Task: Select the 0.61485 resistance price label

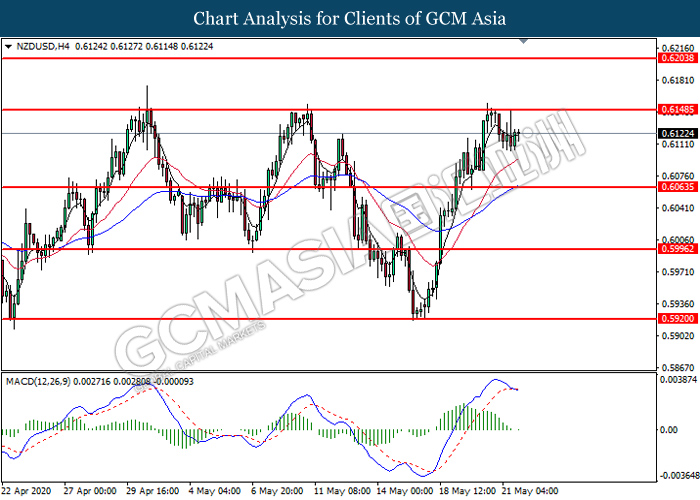Action: point(678,109)
